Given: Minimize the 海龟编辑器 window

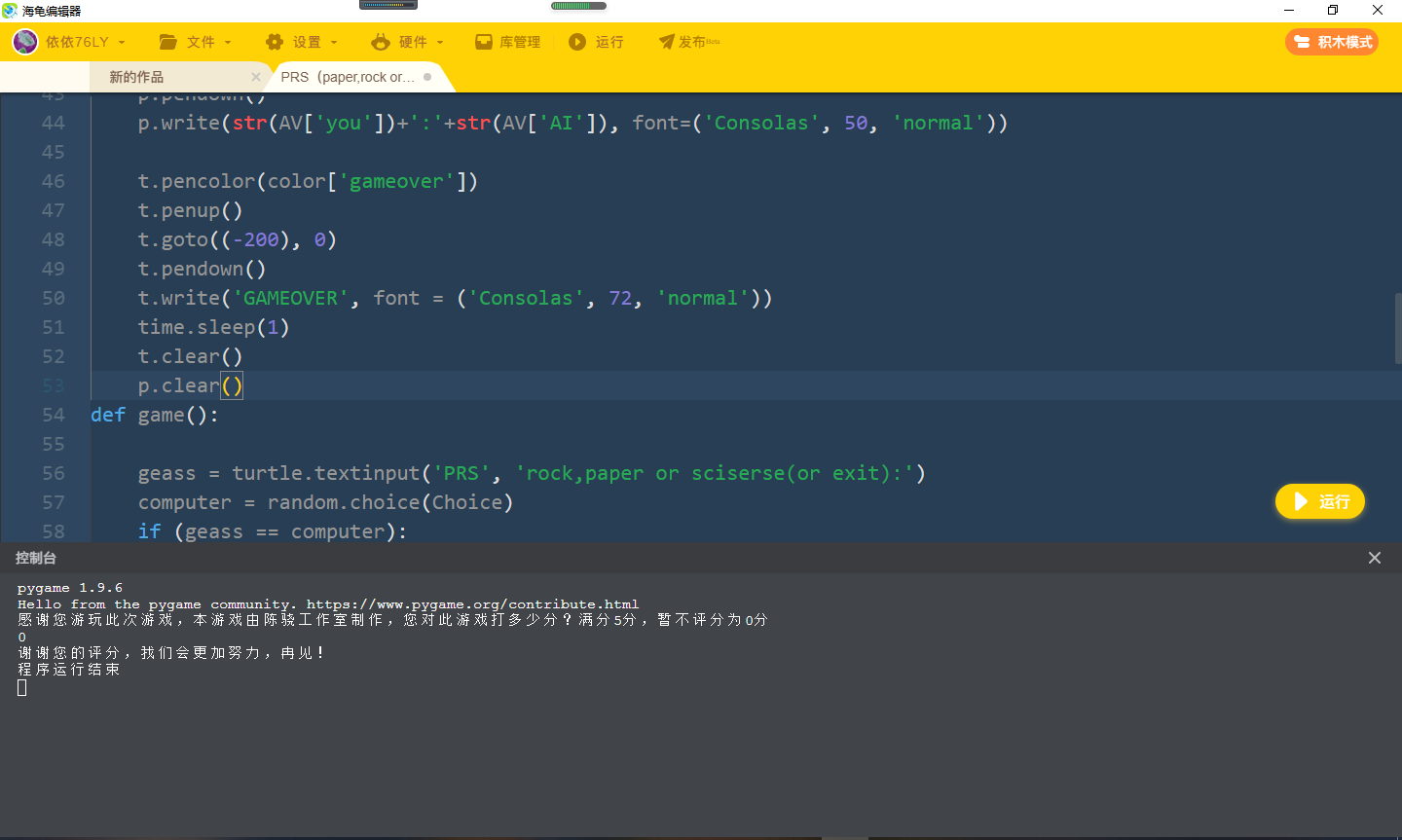Looking at the screenshot, I should tap(1289, 11).
